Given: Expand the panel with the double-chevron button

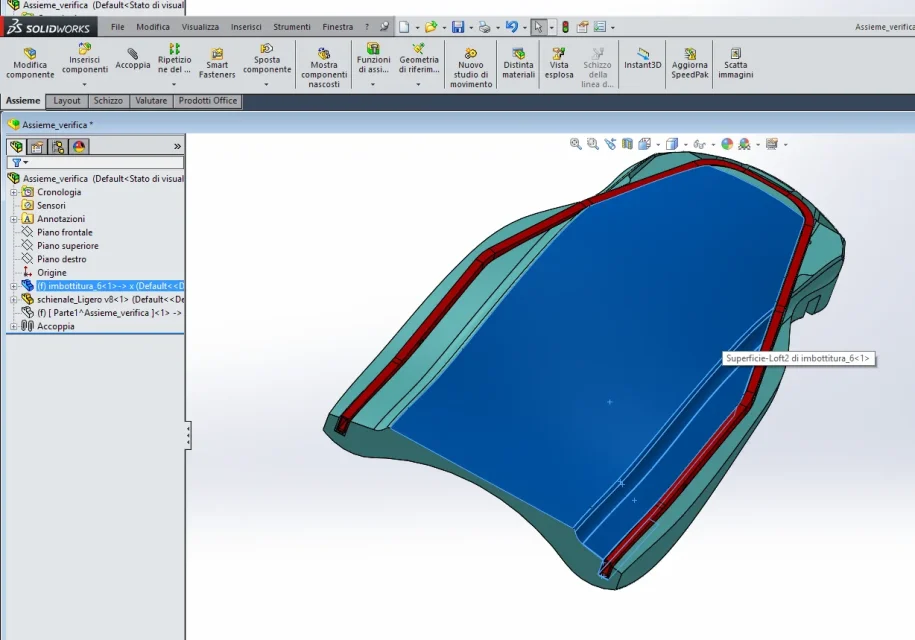Looking at the screenshot, I should coord(177,146).
